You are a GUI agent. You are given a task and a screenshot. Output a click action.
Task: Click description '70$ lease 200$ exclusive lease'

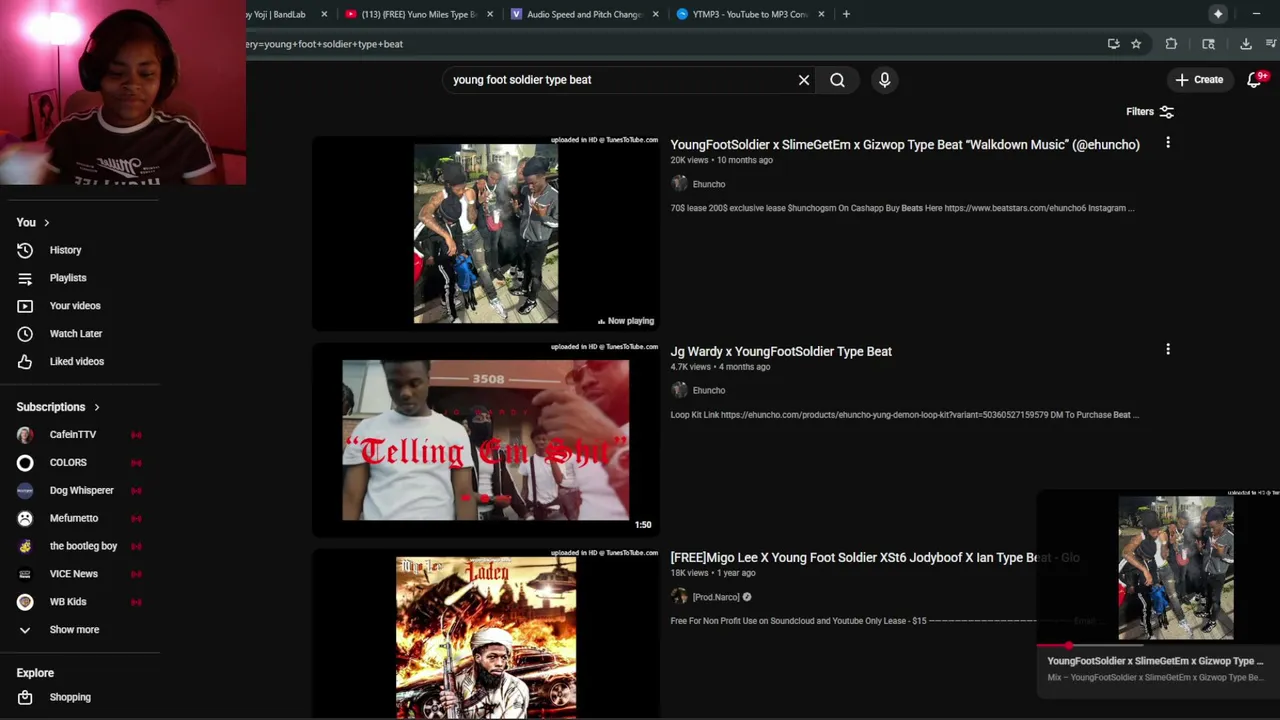[902, 208]
